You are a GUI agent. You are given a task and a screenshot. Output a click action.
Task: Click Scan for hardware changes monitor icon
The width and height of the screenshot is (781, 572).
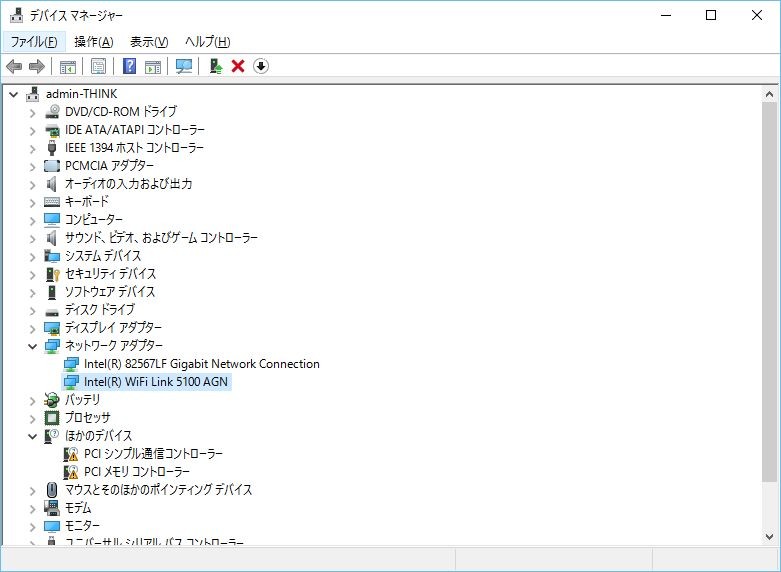[184, 66]
